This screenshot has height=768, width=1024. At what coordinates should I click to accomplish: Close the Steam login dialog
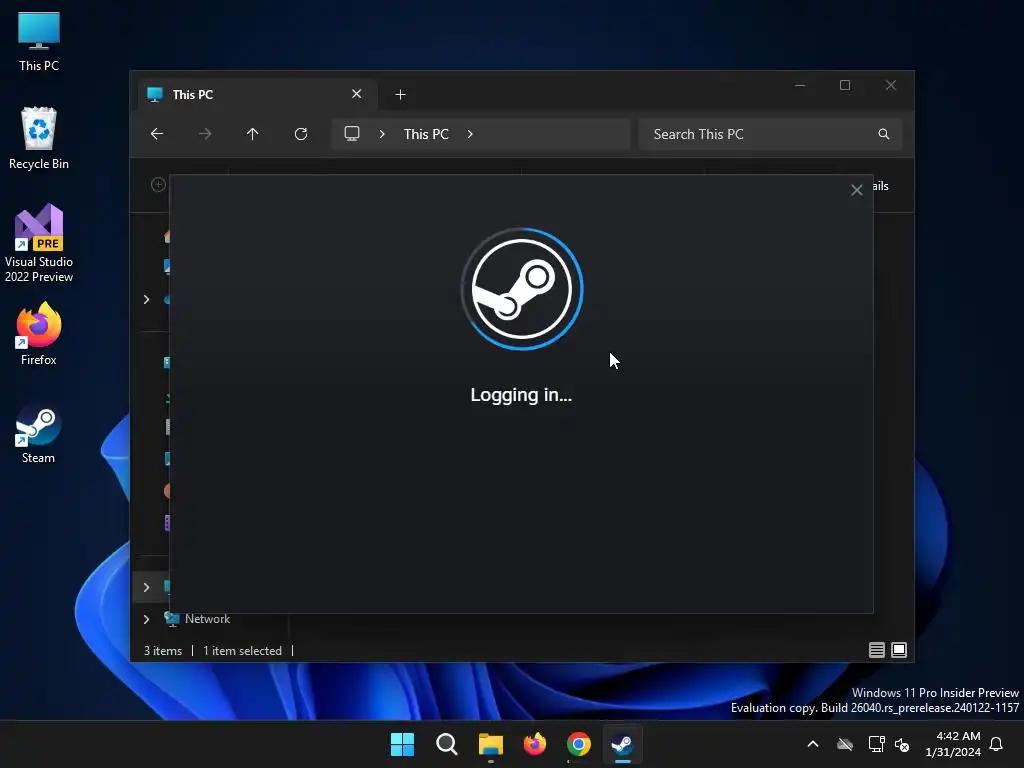[x=856, y=190]
